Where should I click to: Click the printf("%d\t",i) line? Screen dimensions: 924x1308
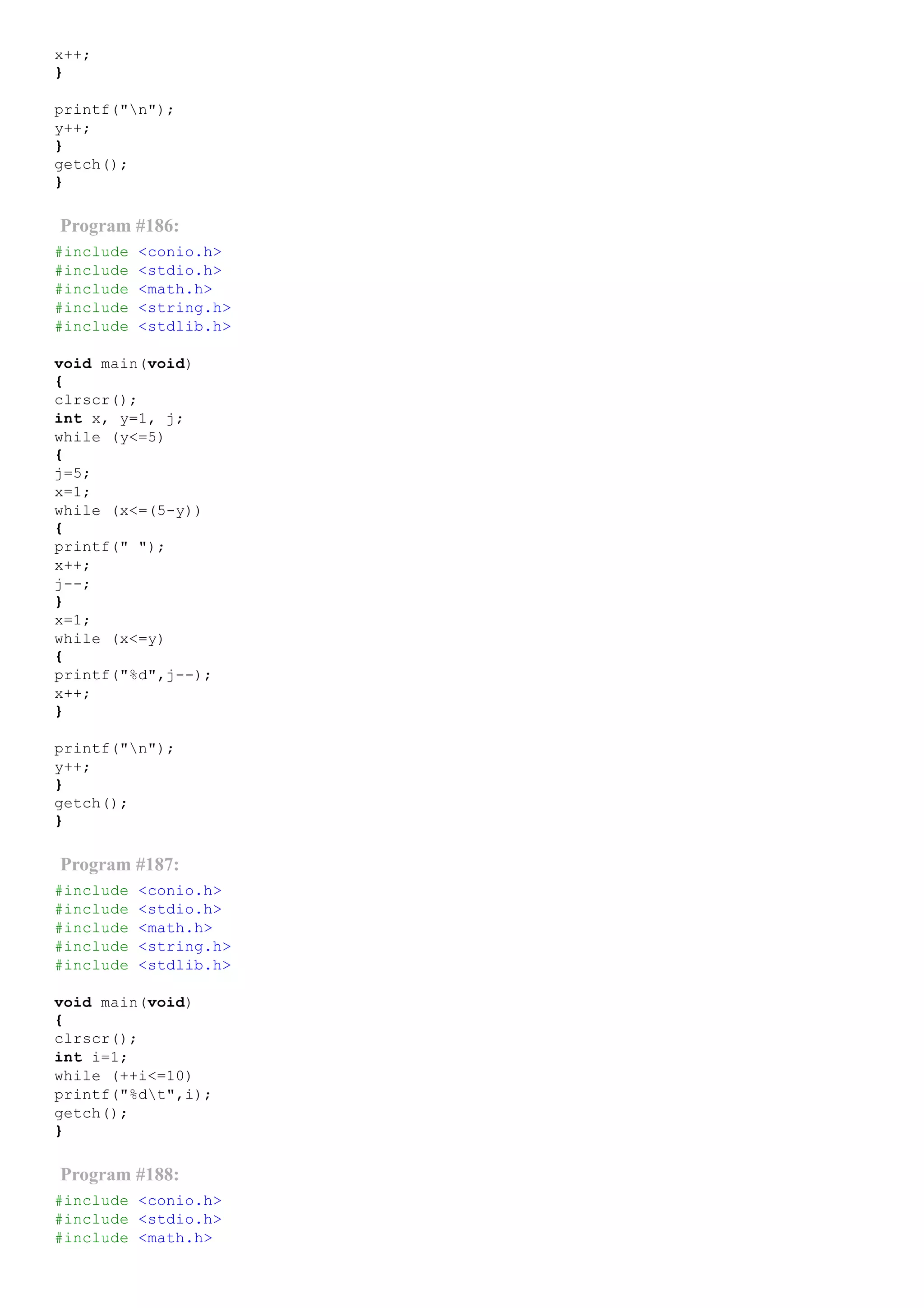pyautogui.click(x=133, y=1095)
